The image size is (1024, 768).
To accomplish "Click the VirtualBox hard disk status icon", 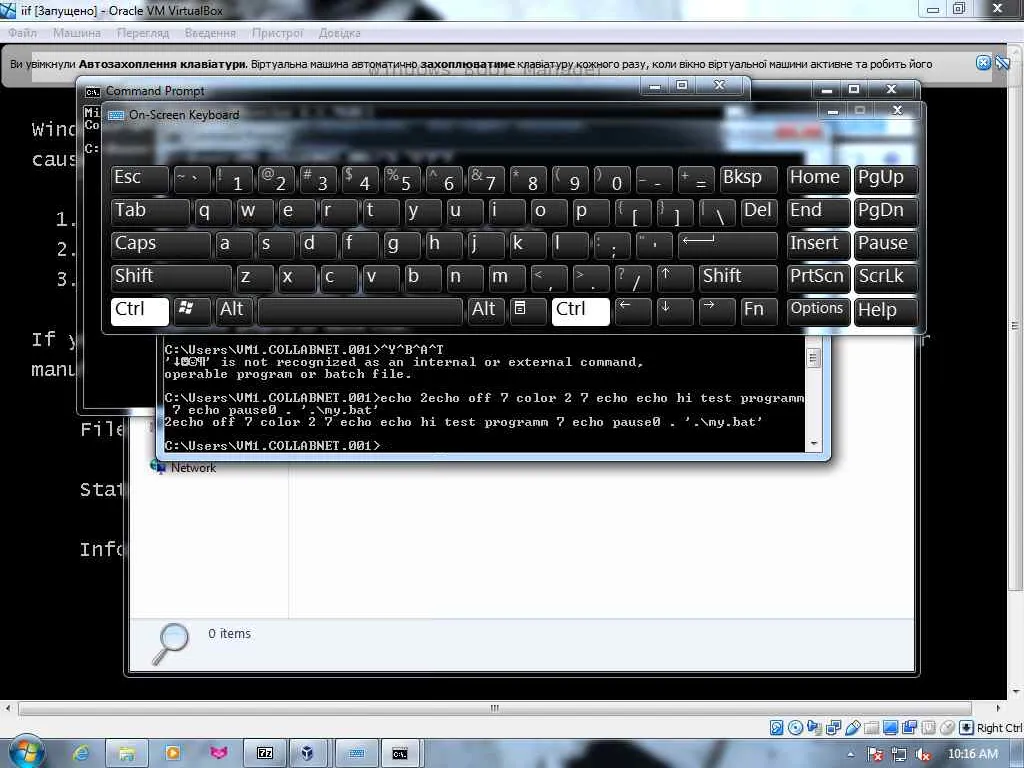I will click(x=776, y=728).
